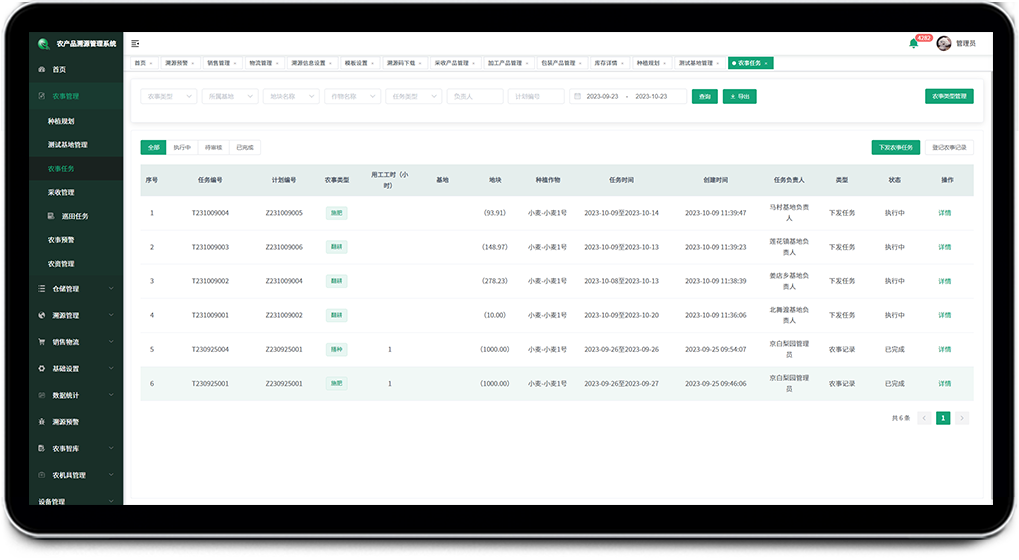Open 详情 for task T230925001
This screenshot has height=560, width=1019.
click(x=944, y=384)
